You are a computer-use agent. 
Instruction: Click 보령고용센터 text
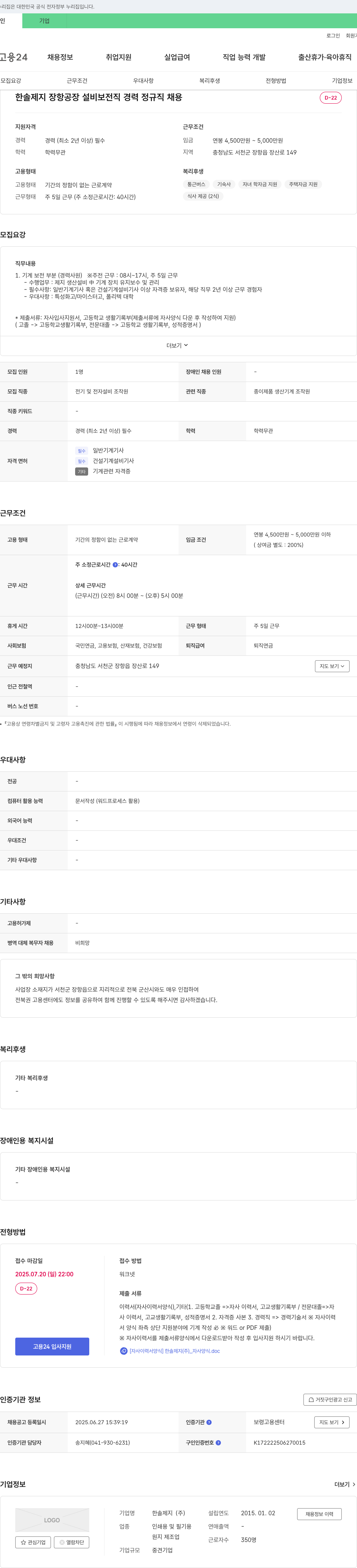269,1422
